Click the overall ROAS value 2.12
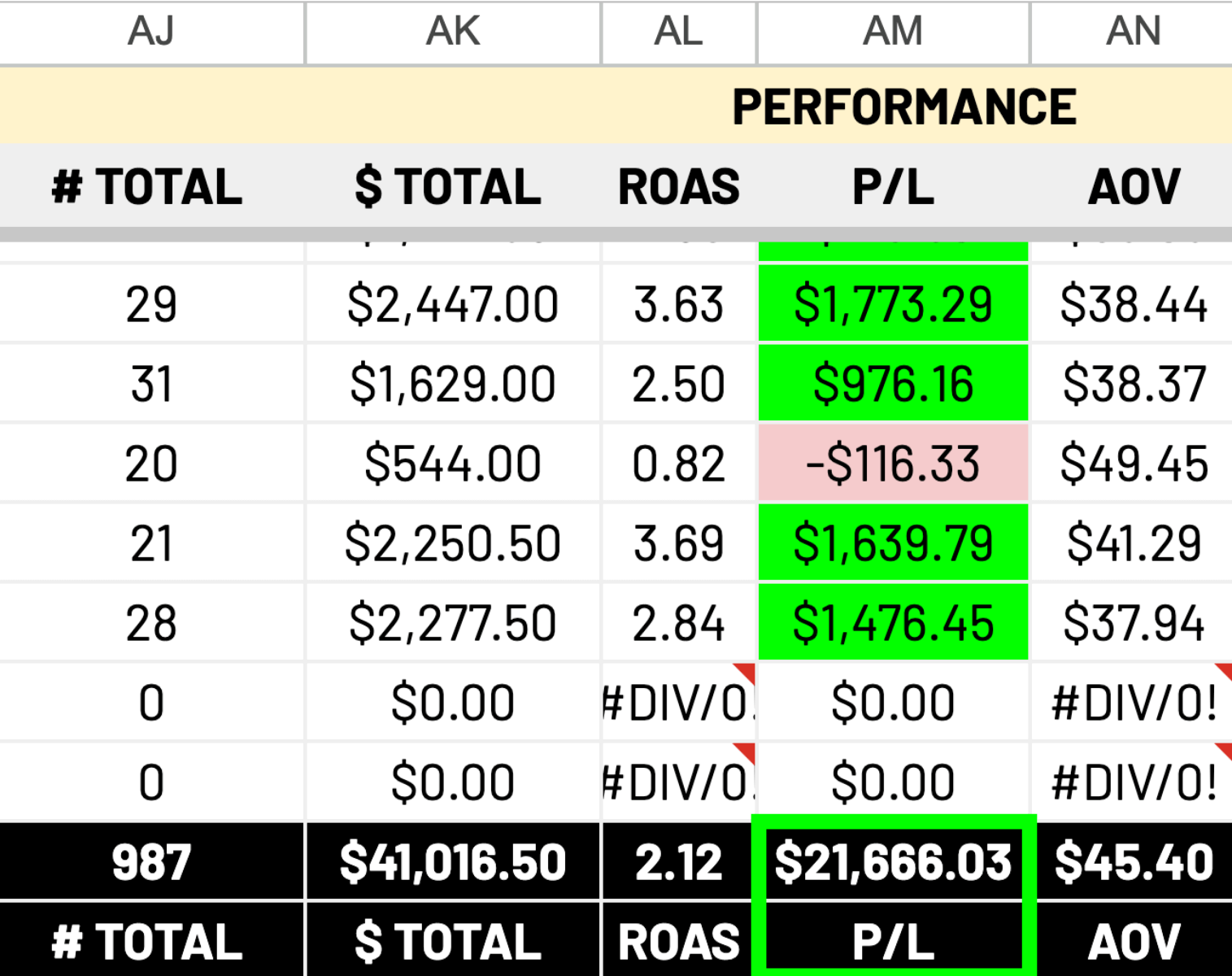 [x=678, y=862]
